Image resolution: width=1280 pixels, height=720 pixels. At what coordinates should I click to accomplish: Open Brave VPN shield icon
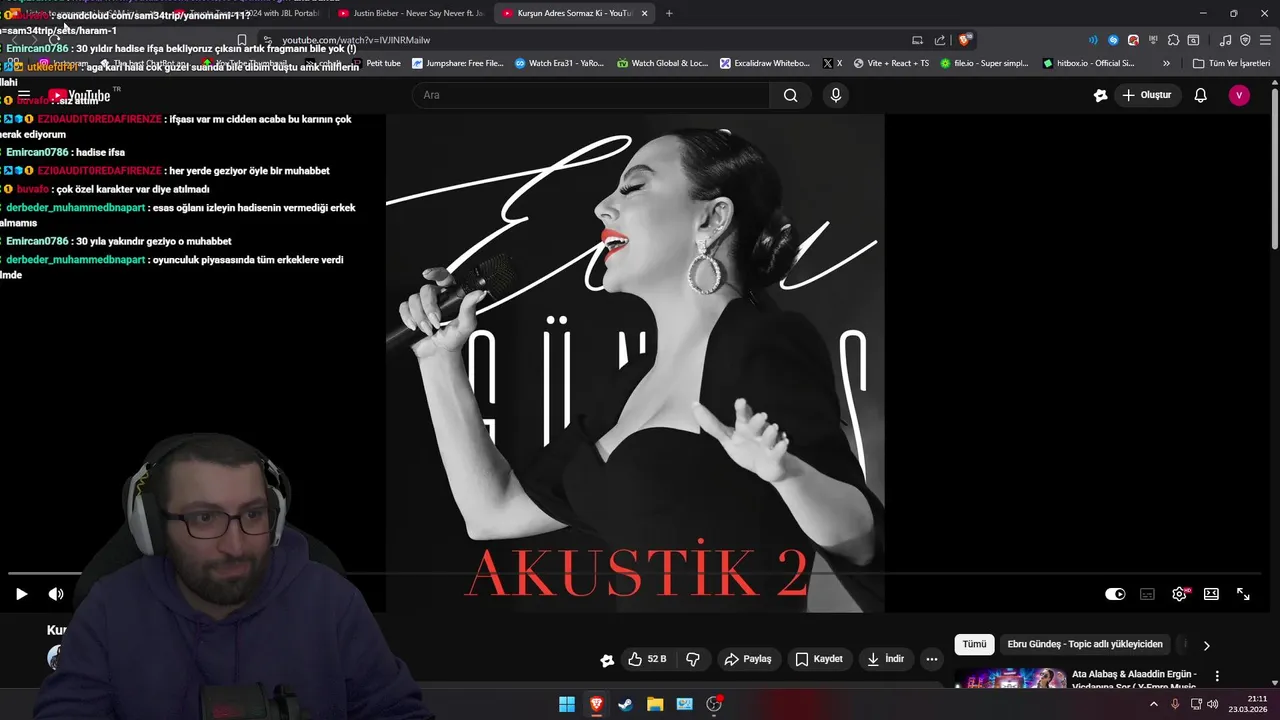pyautogui.click(x=1245, y=40)
